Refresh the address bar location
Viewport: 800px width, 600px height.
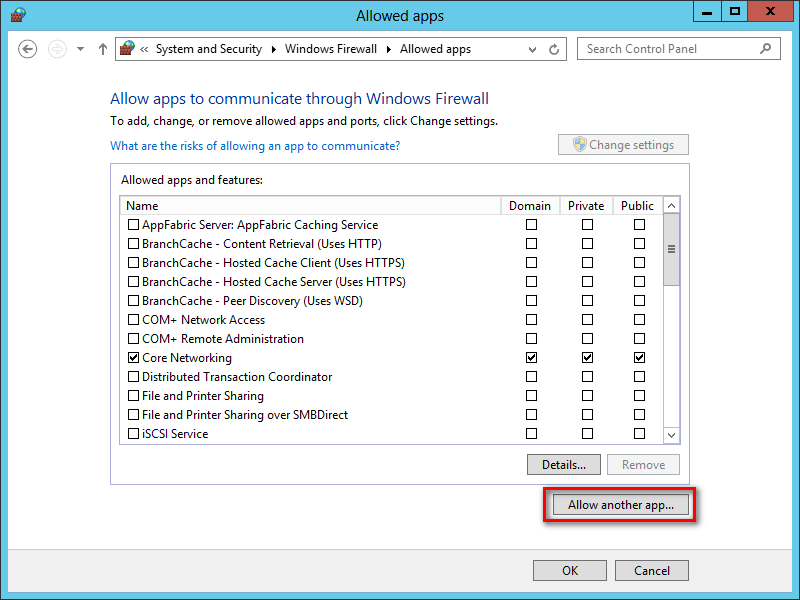click(x=554, y=49)
